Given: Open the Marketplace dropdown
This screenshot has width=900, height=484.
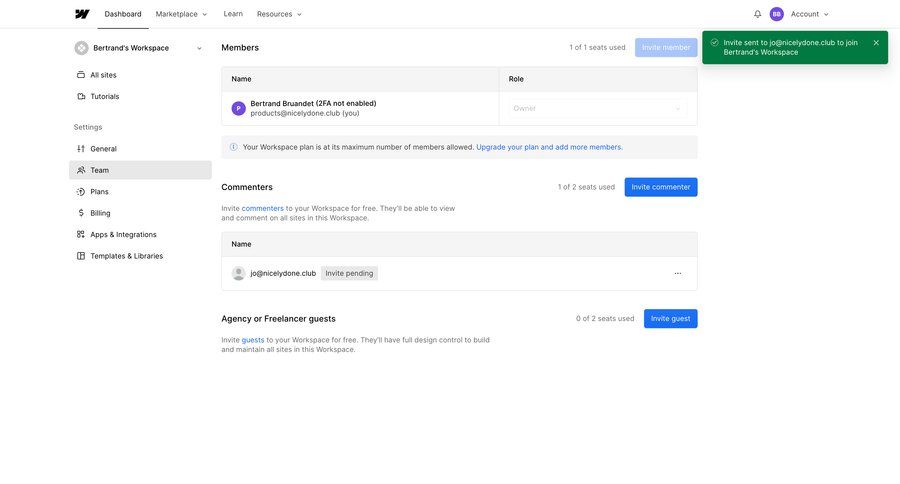Looking at the screenshot, I should (x=181, y=14).
